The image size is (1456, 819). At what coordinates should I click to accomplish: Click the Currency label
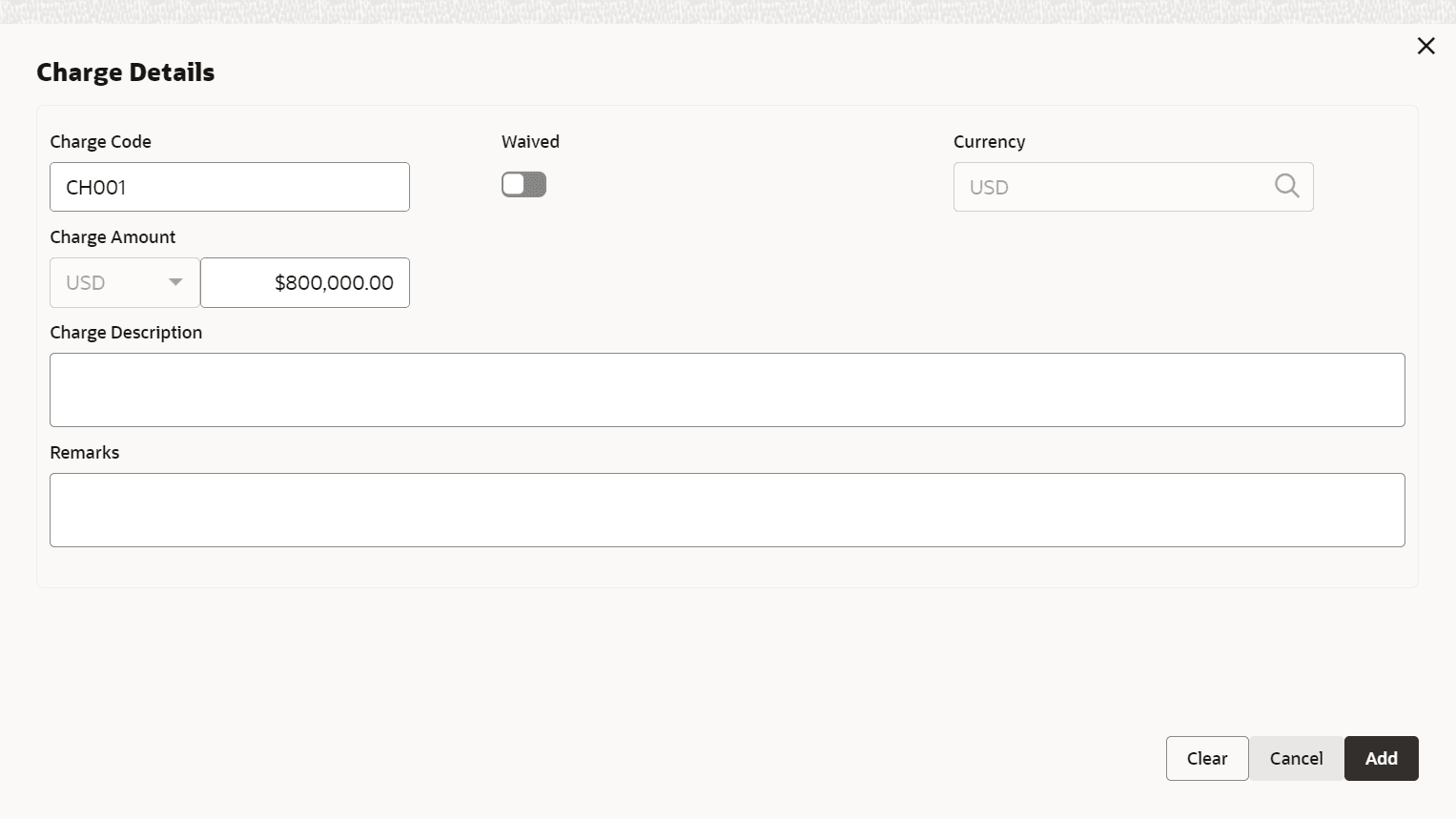990,141
